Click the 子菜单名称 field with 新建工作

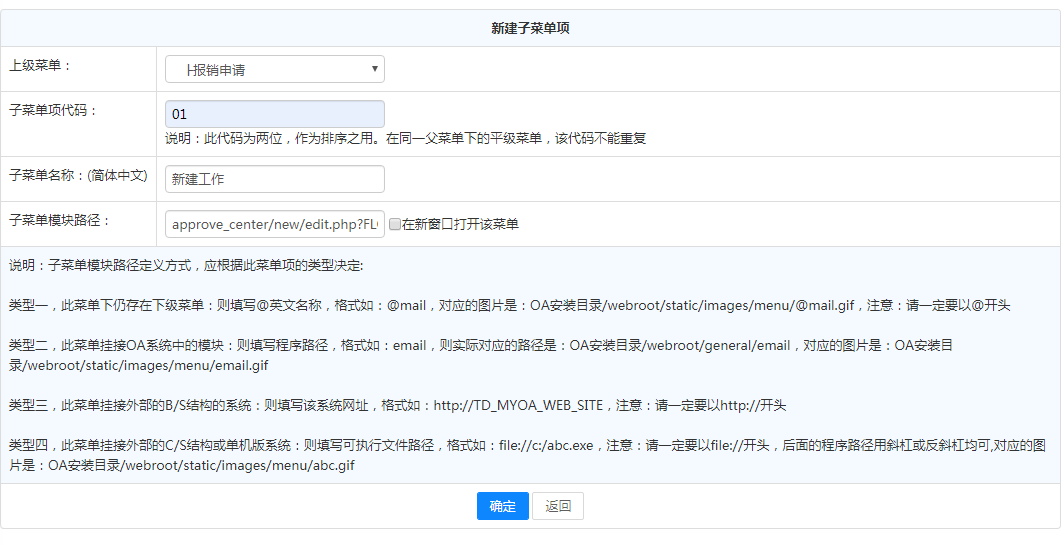(x=274, y=179)
